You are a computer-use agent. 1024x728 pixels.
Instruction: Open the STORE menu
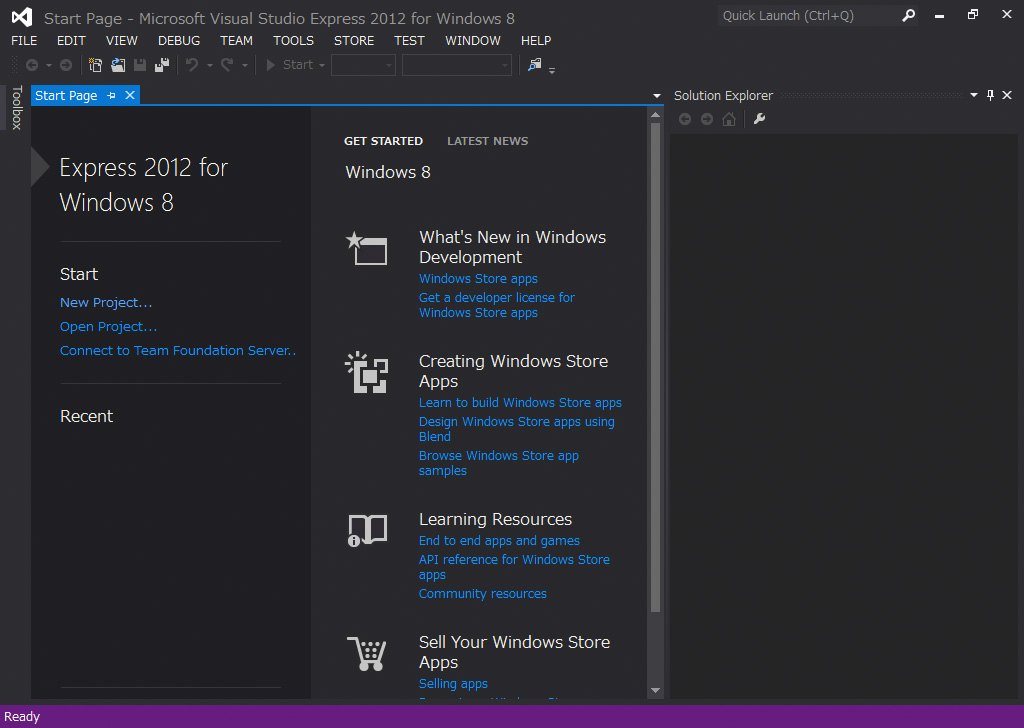[x=354, y=40]
